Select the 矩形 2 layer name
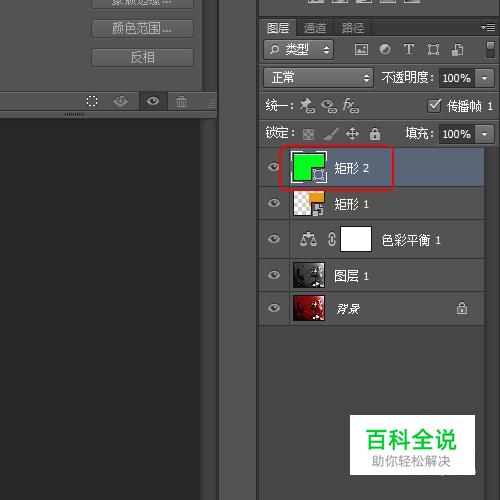 [x=351, y=168]
